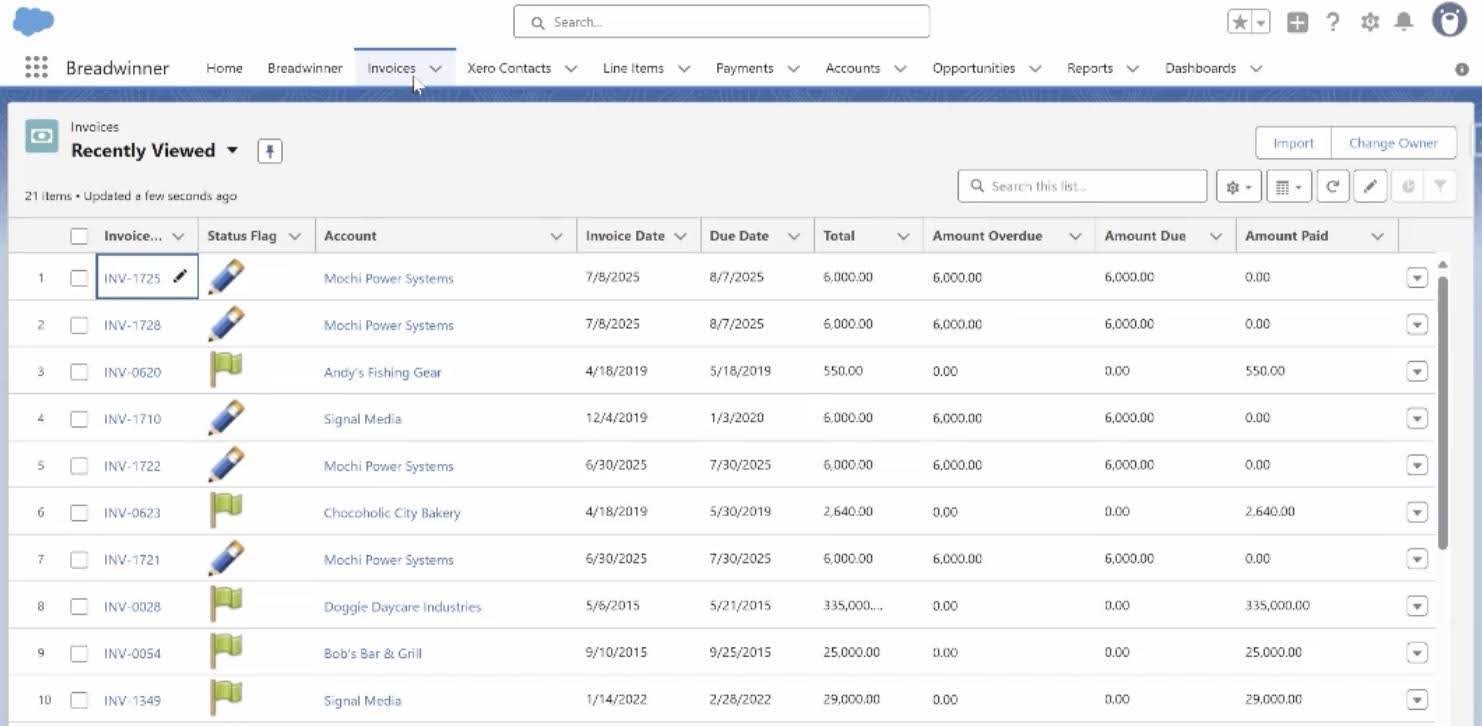Check the select-all checkbox in header
The width and height of the screenshot is (1482, 726).
tap(79, 237)
